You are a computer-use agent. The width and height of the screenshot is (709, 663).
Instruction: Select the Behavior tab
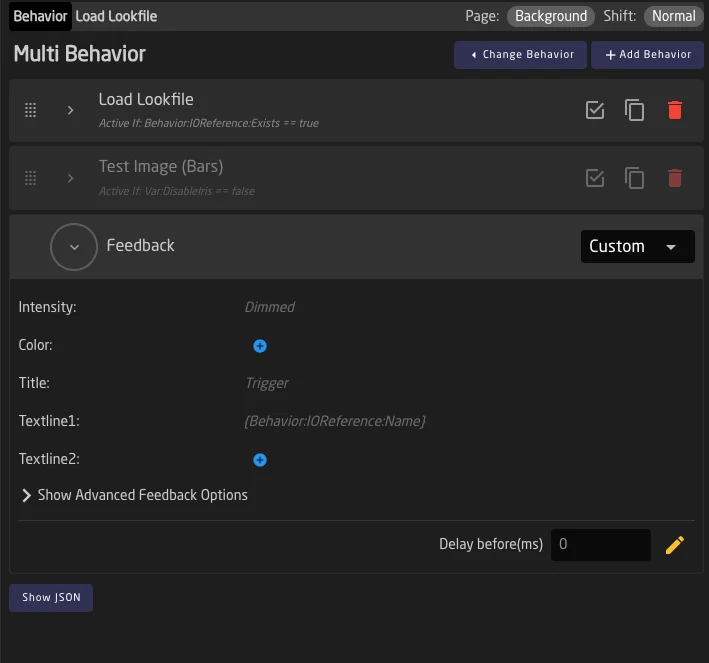coord(40,16)
